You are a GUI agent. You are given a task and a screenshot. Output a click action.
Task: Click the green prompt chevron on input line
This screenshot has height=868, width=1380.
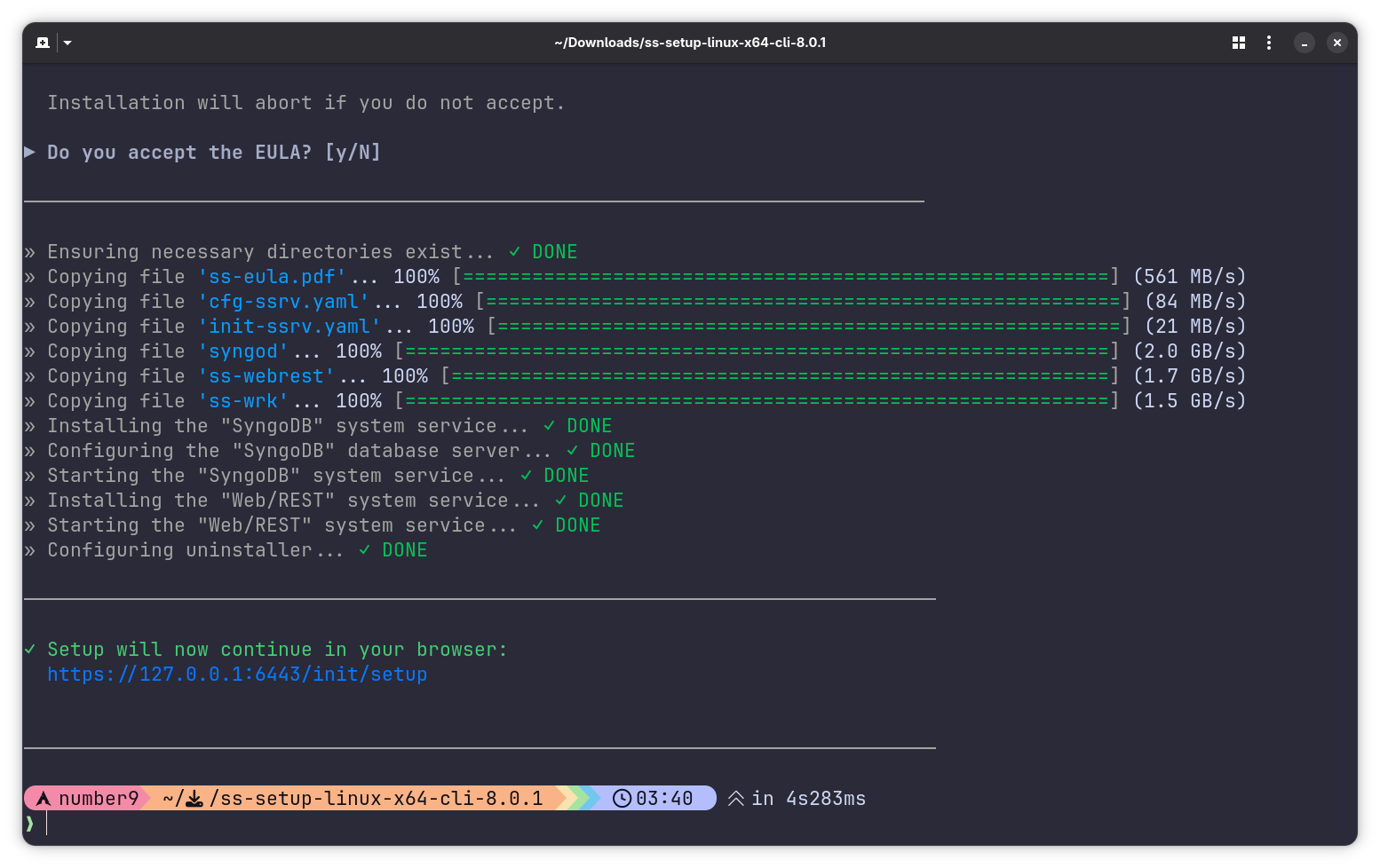point(29,824)
